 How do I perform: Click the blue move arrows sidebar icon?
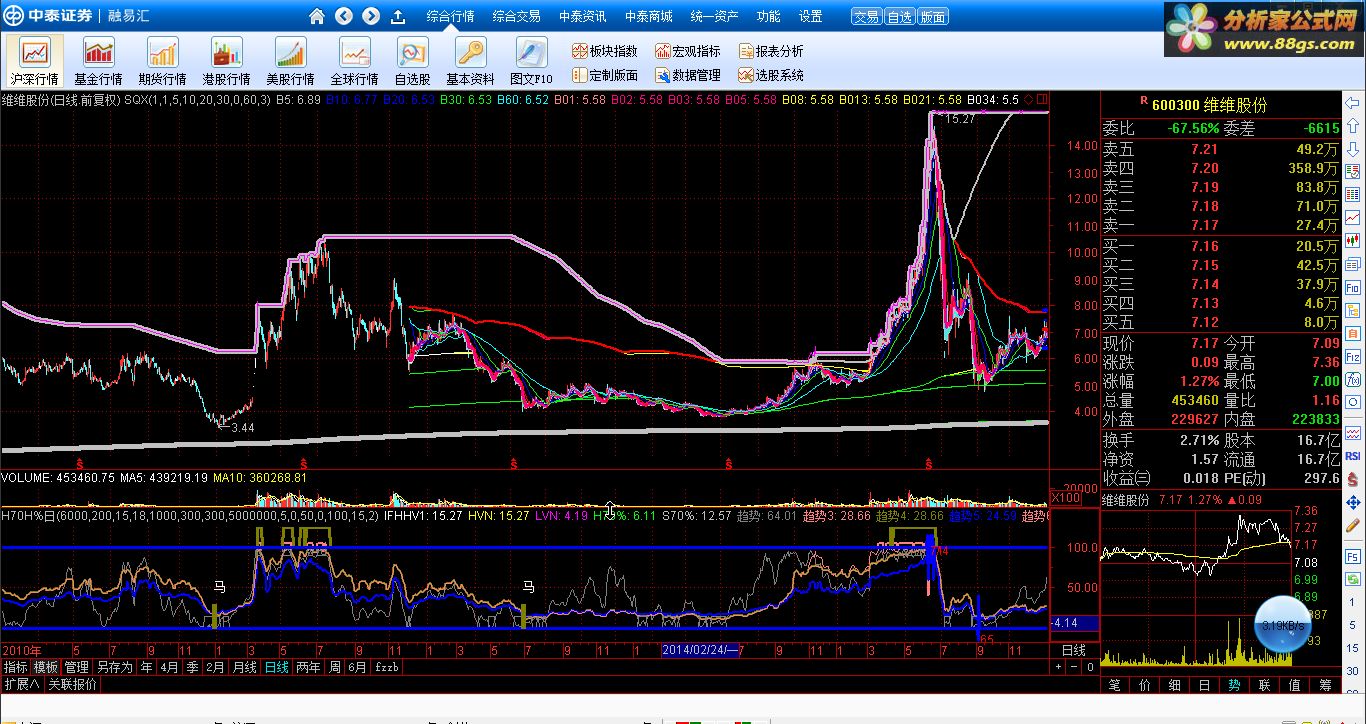(x=1351, y=502)
